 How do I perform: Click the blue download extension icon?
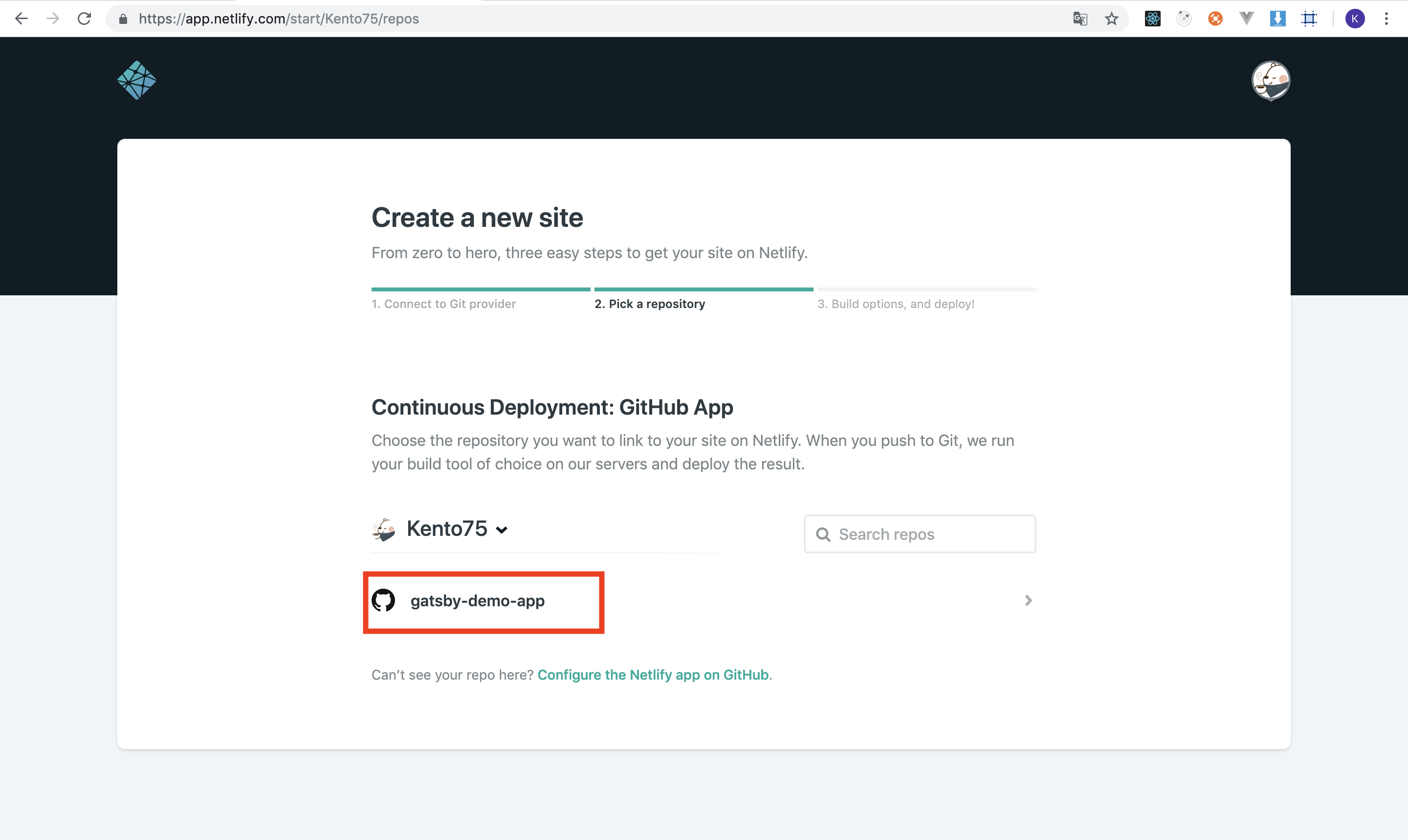[x=1277, y=19]
